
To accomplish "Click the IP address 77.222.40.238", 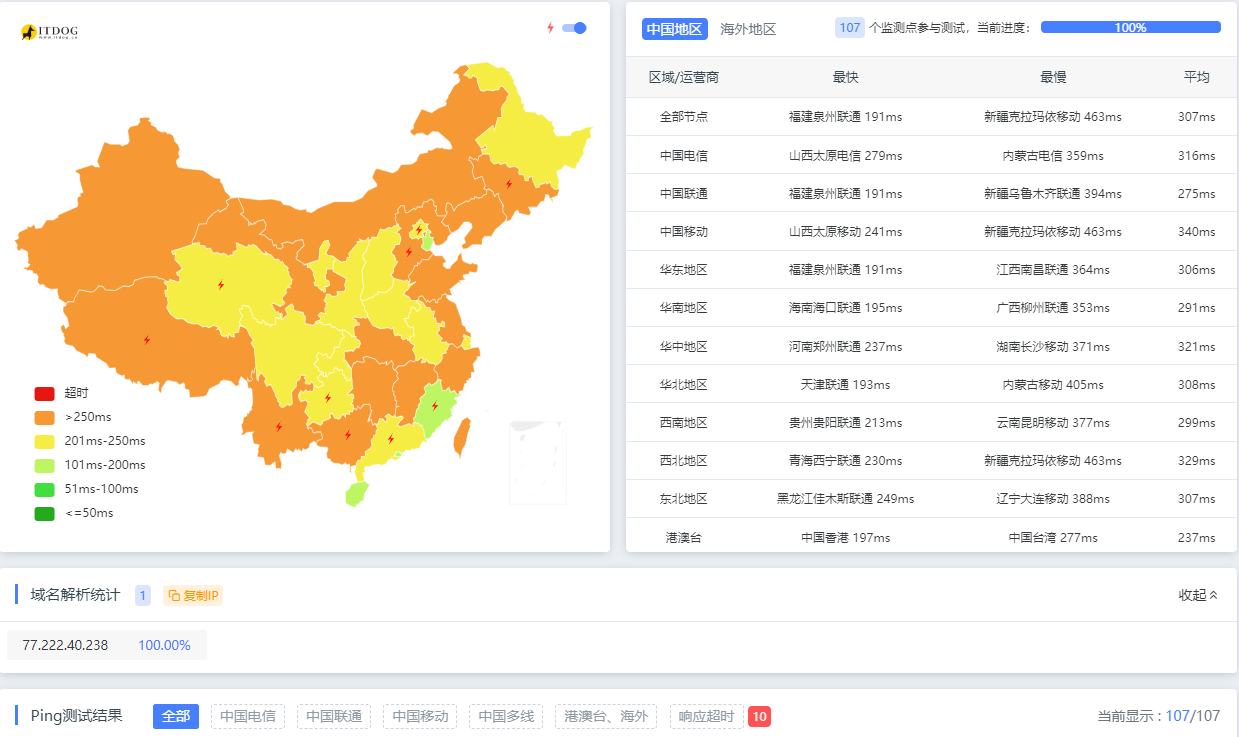I will 65,645.
